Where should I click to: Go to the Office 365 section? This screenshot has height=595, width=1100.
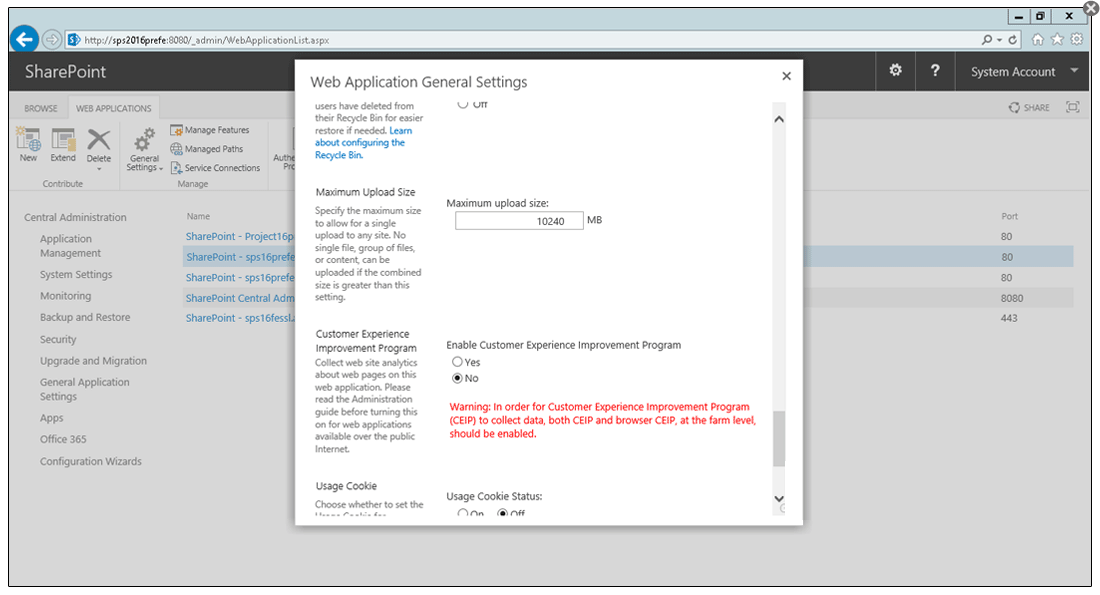[63, 439]
